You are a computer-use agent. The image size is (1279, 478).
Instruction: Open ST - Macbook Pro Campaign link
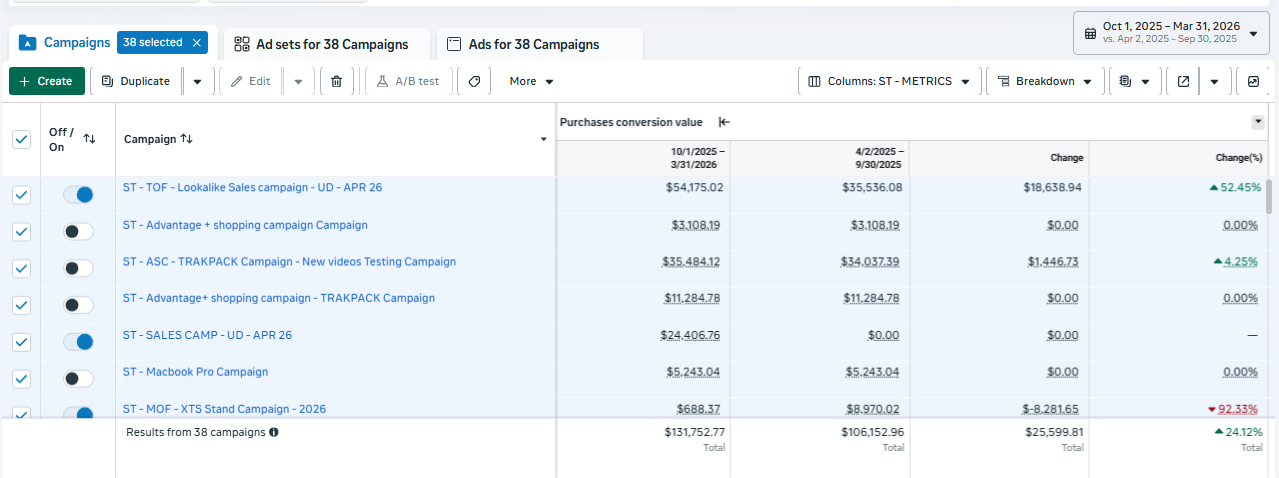pos(195,372)
